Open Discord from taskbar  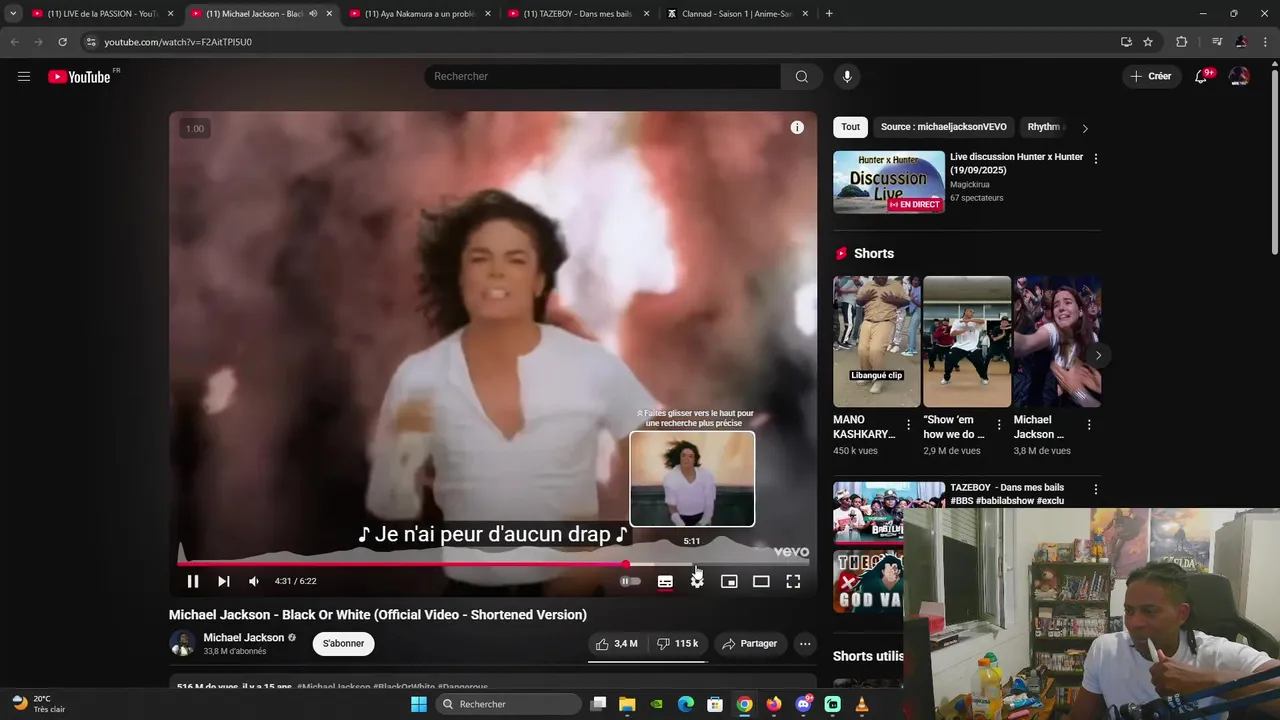803,704
